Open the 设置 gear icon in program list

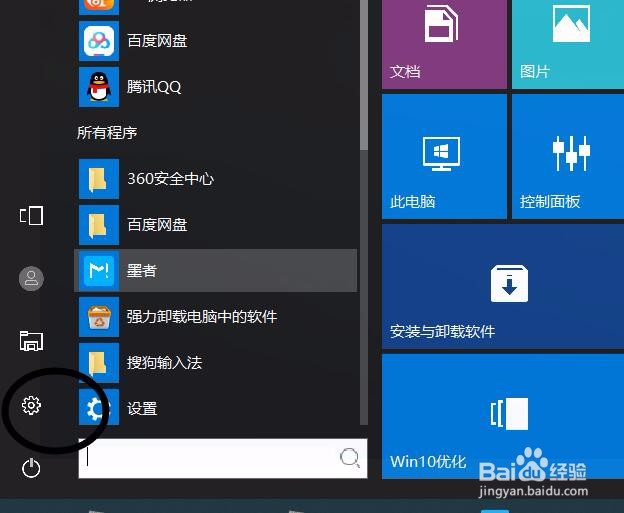click(x=99, y=408)
